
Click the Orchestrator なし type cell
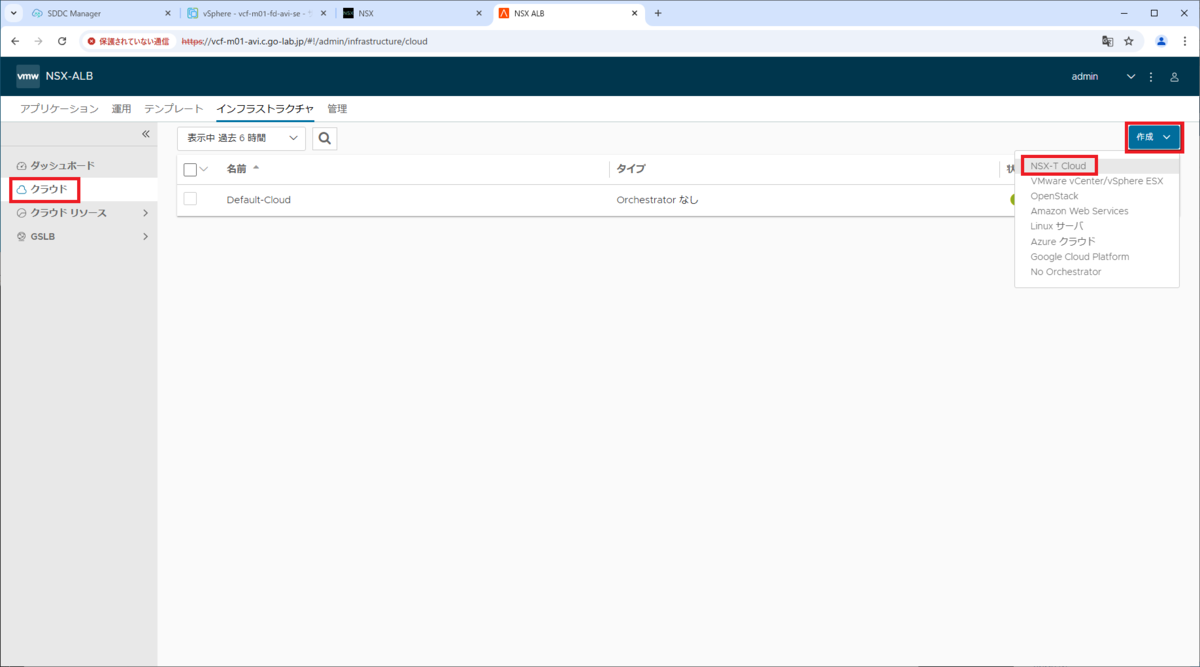click(x=657, y=200)
